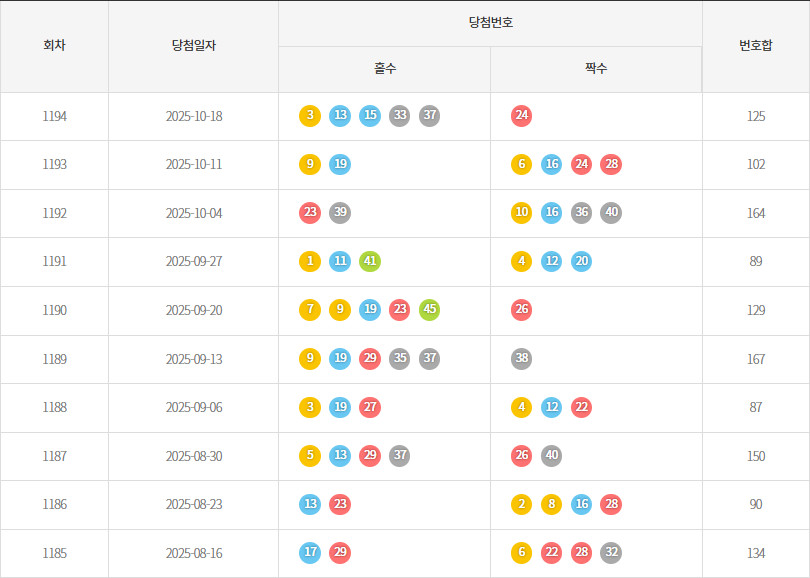Click number sum 167 cell
The width and height of the screenshot is (810, 578).
pyautogui.click(x=756, y=359)
